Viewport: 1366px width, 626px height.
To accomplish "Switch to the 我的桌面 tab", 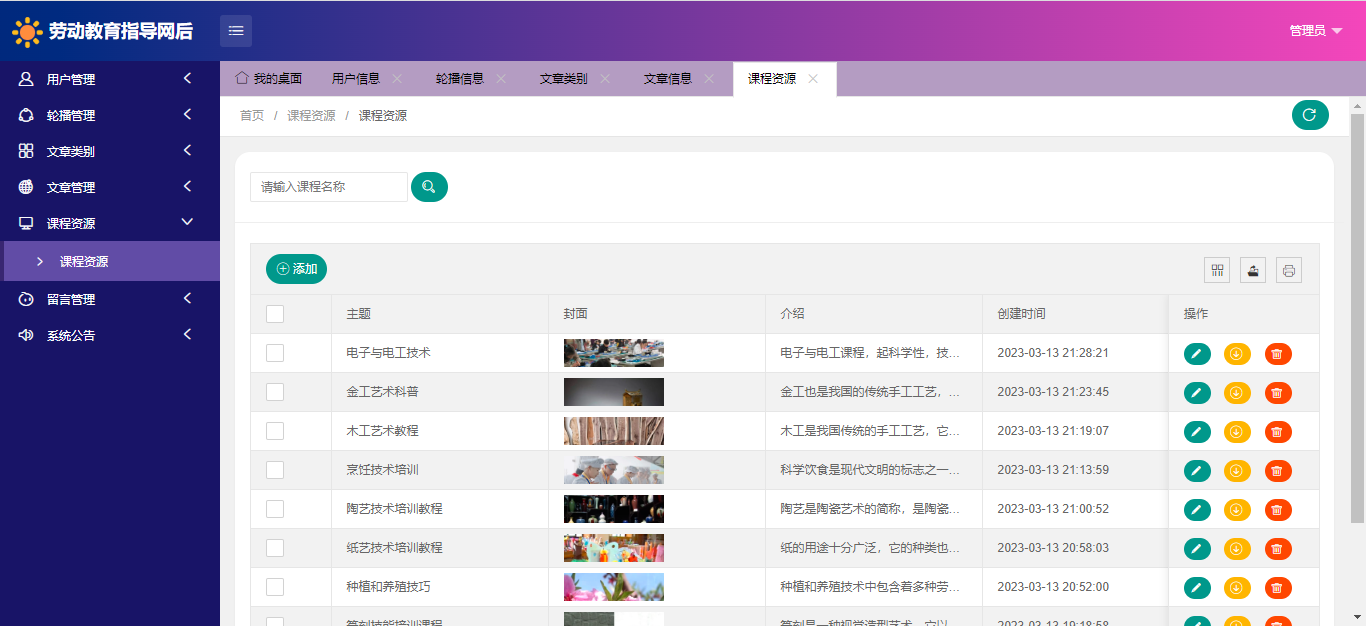I will click(268, 79).
